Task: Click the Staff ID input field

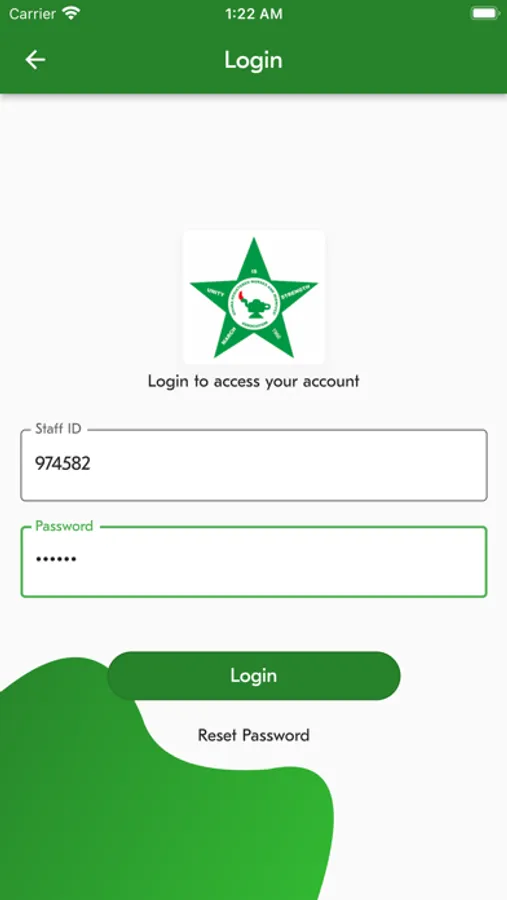Action: [254, 465]
